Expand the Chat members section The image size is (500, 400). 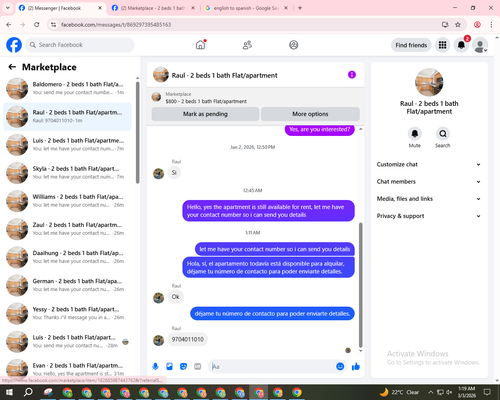tap(429, 182)
